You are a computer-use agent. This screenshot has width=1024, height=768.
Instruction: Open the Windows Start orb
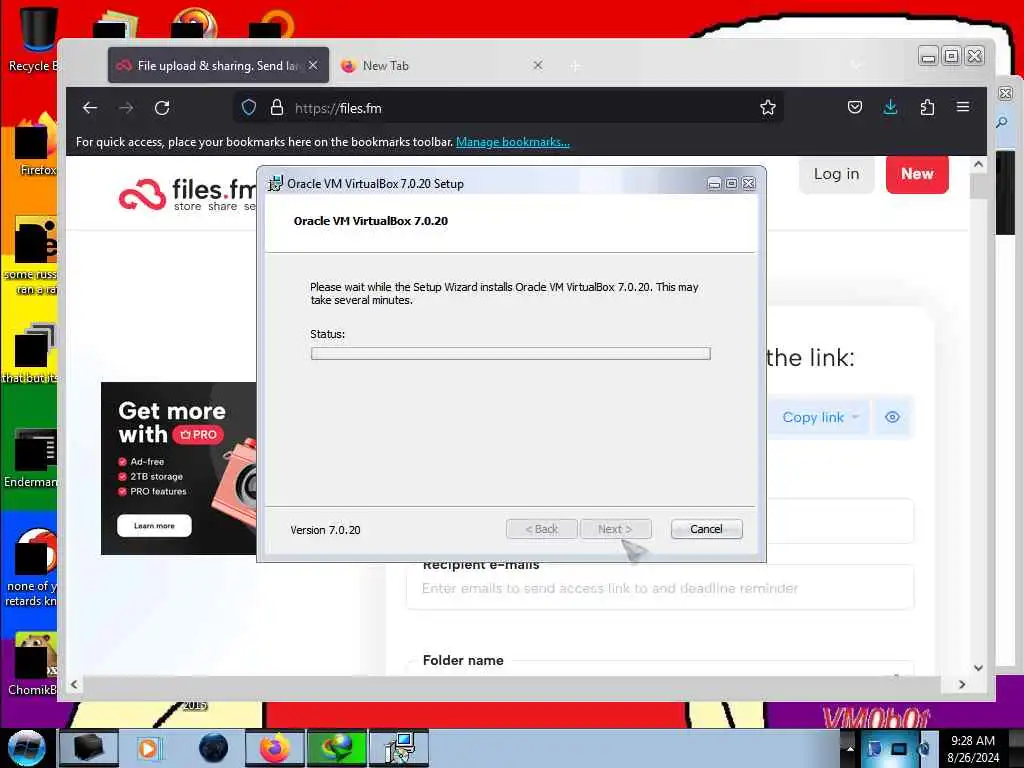(x=26, y=748)
